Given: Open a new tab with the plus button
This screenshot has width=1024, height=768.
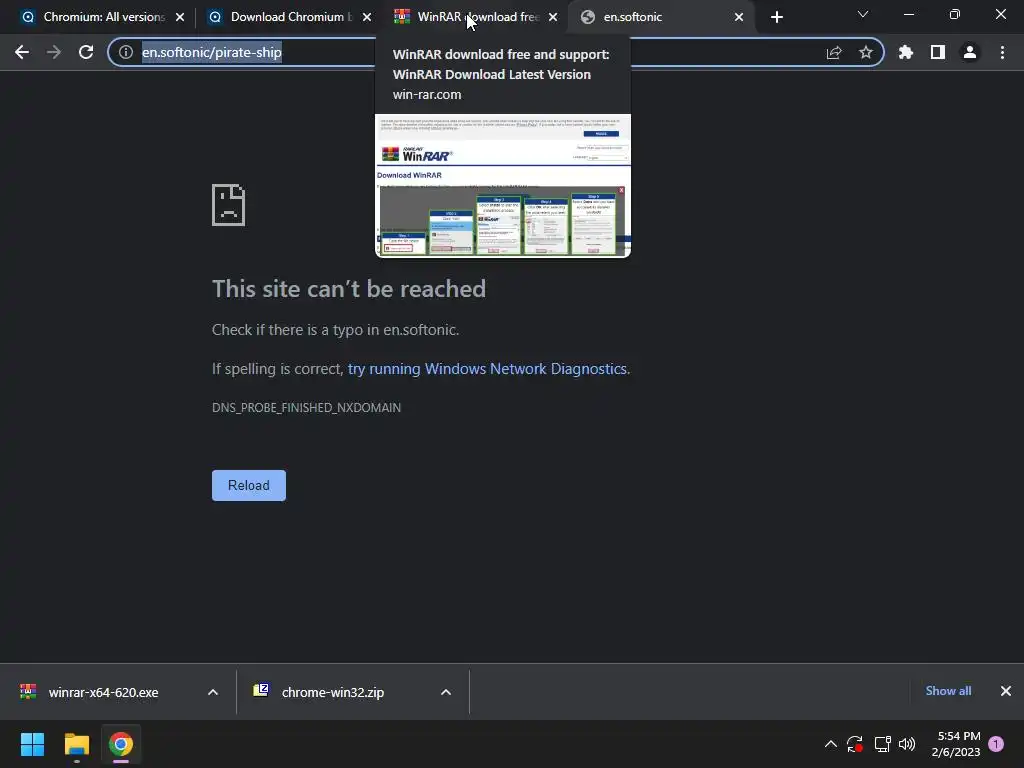Looking at the screenshot, I should coord(776,17).
